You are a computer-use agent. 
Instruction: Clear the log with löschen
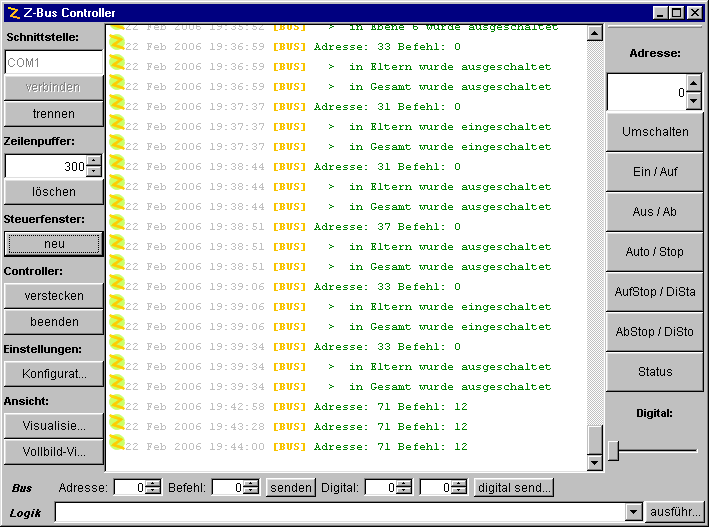click(x=54, y=192)
